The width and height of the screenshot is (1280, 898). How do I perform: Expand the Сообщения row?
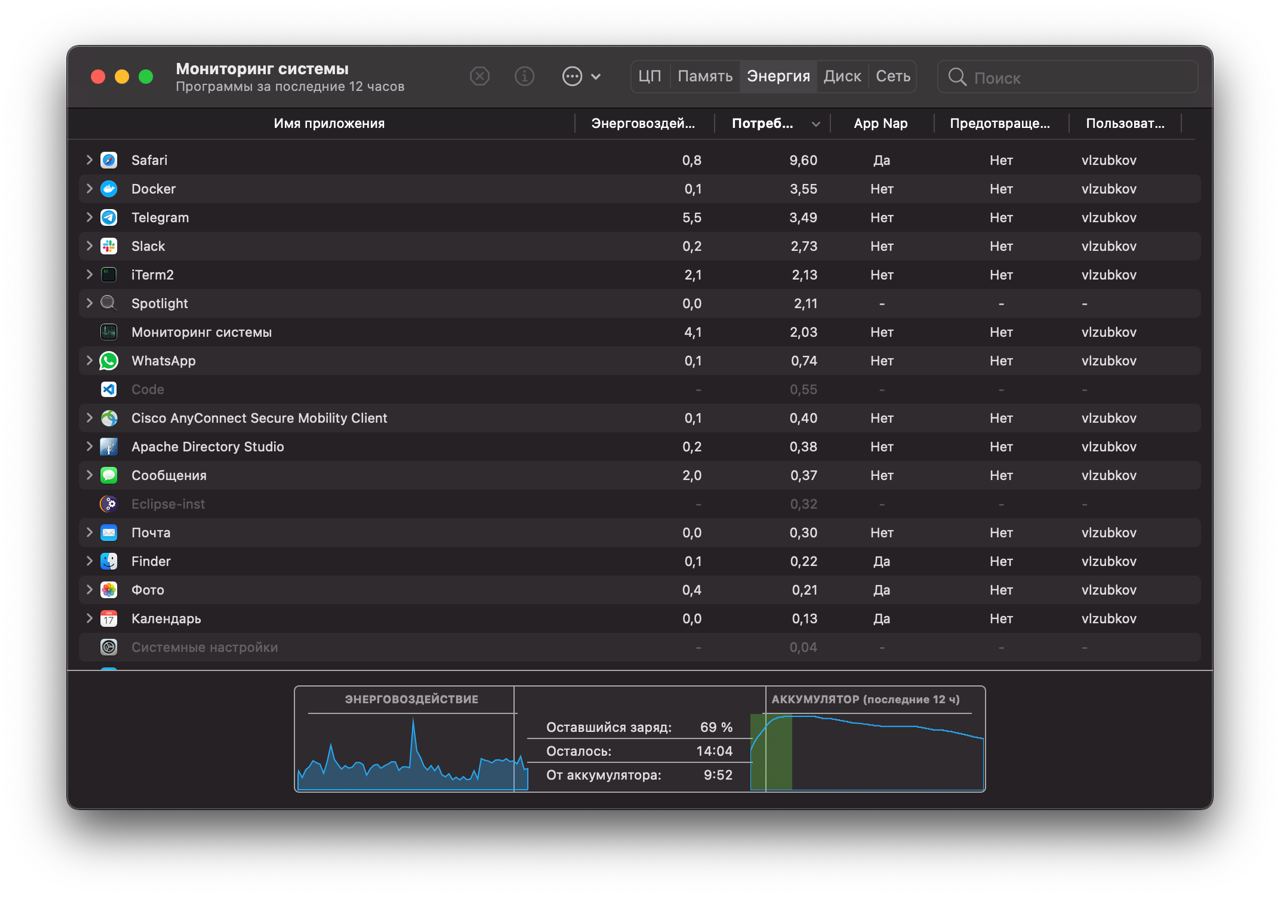click(89, 475)
